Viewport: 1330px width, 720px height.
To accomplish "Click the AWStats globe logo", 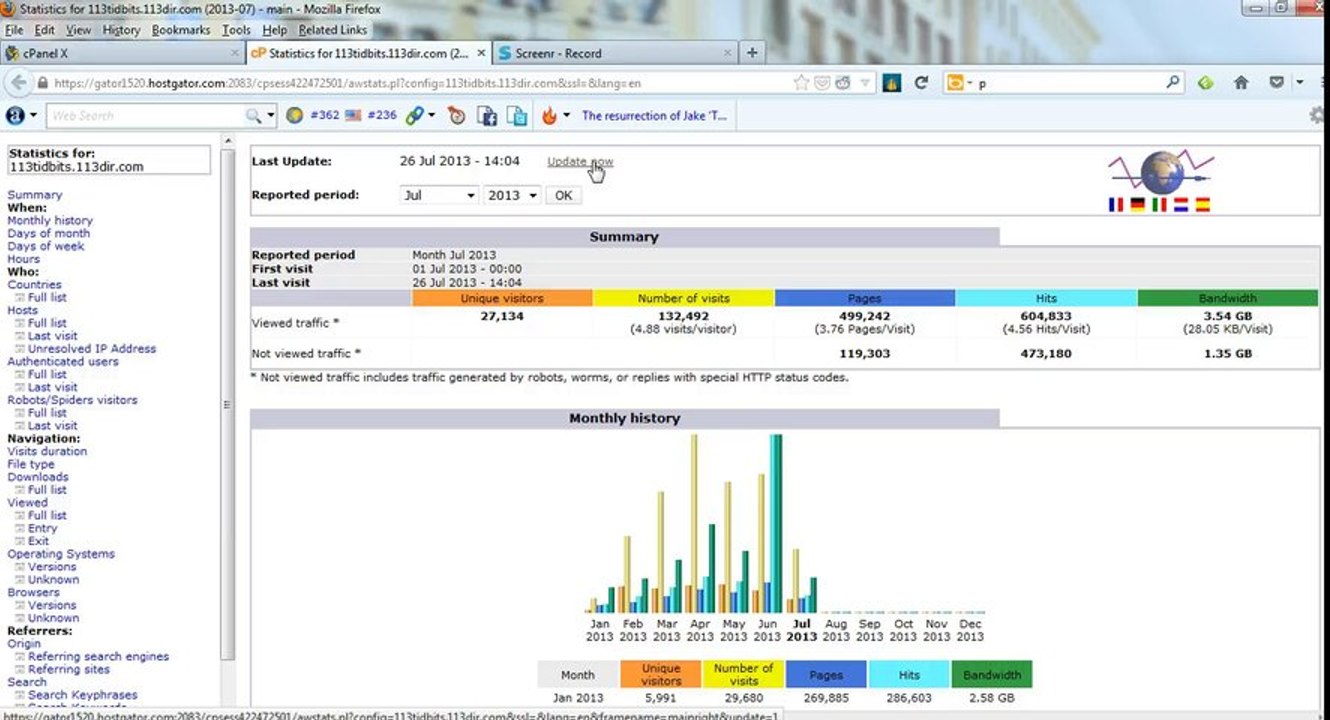I will pos(1161,172).
